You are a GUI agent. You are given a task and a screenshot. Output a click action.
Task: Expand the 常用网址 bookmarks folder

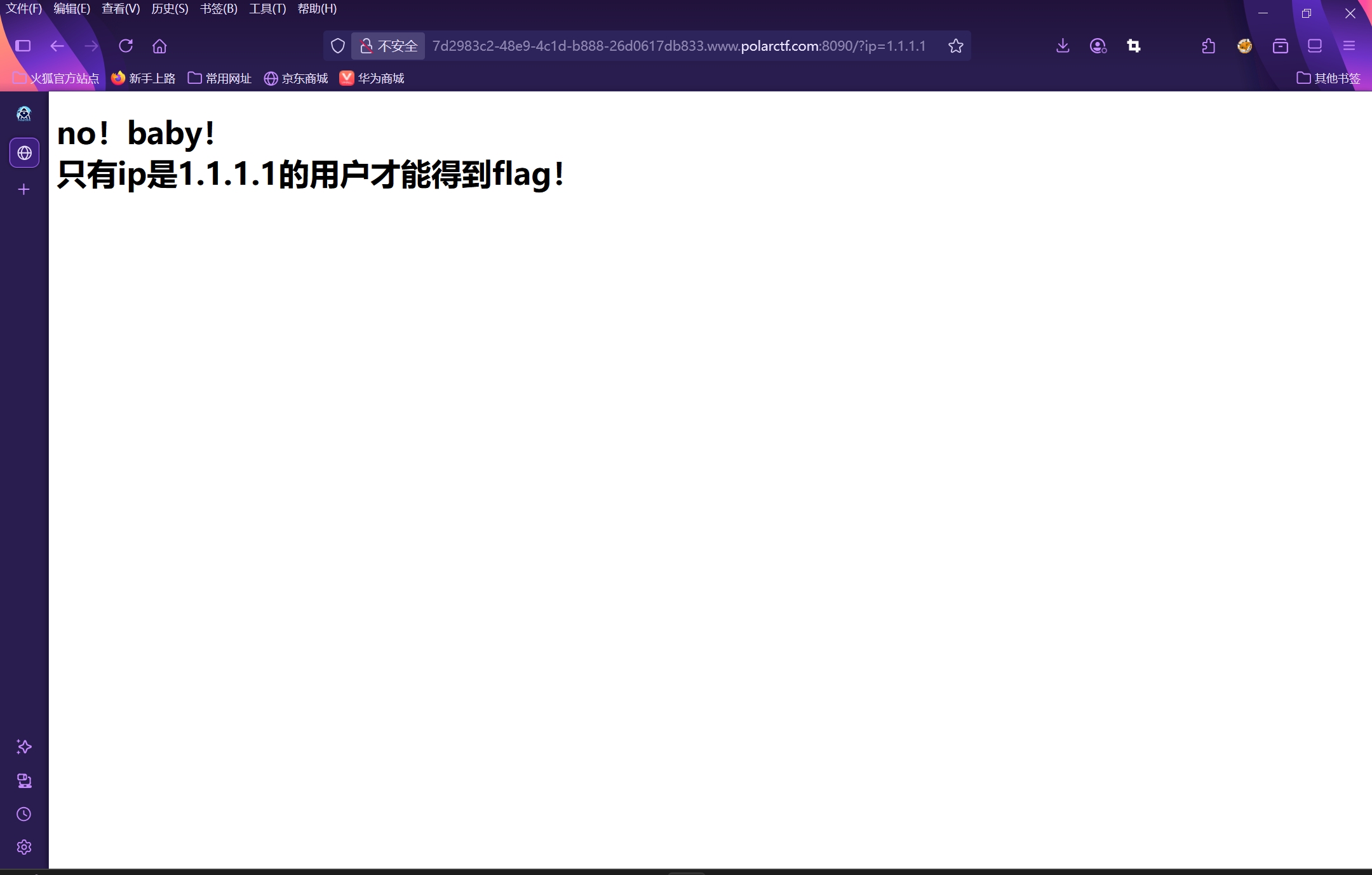pos(220,78)
